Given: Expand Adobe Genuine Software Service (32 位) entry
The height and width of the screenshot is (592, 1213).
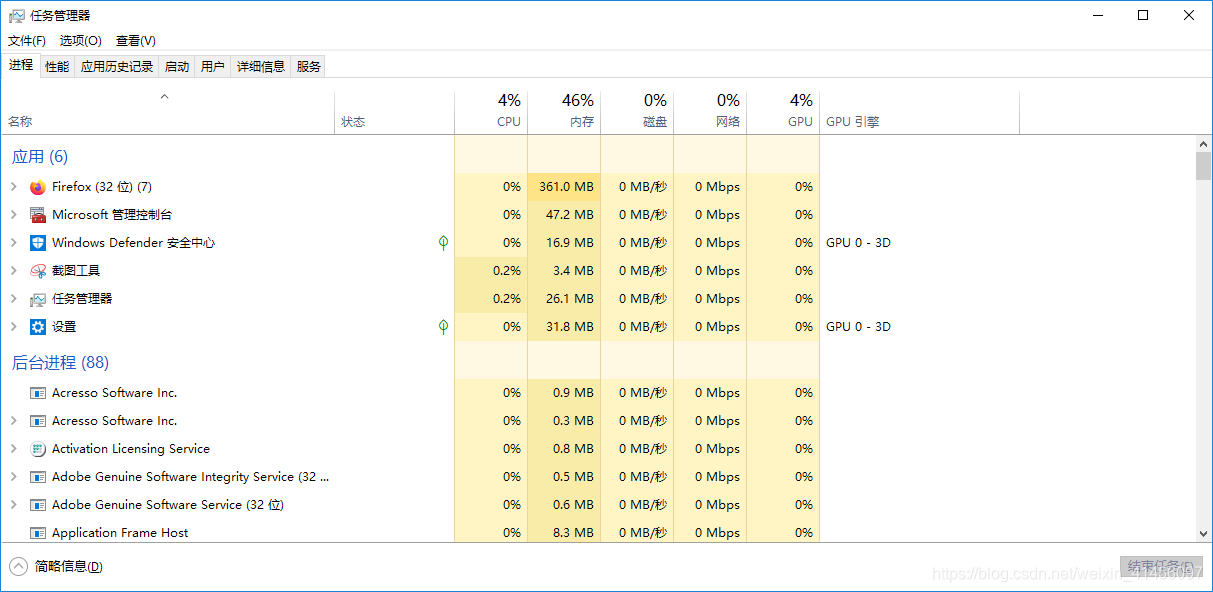Looking at the screenshot, I should [x=13, y=505].
